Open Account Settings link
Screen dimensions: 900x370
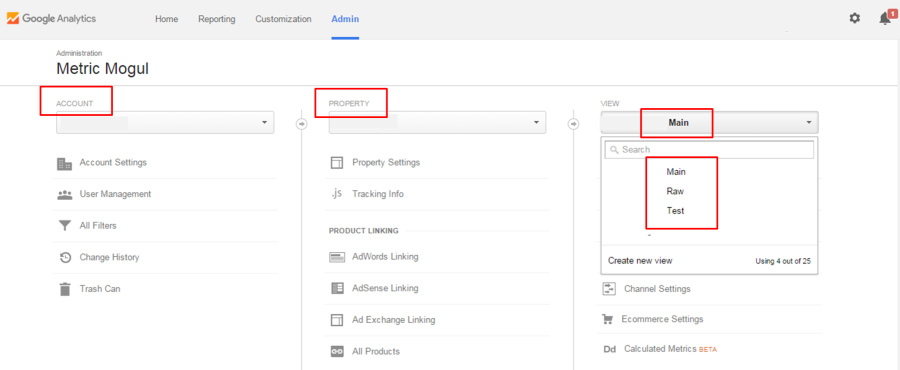click(x=113, y=162)
